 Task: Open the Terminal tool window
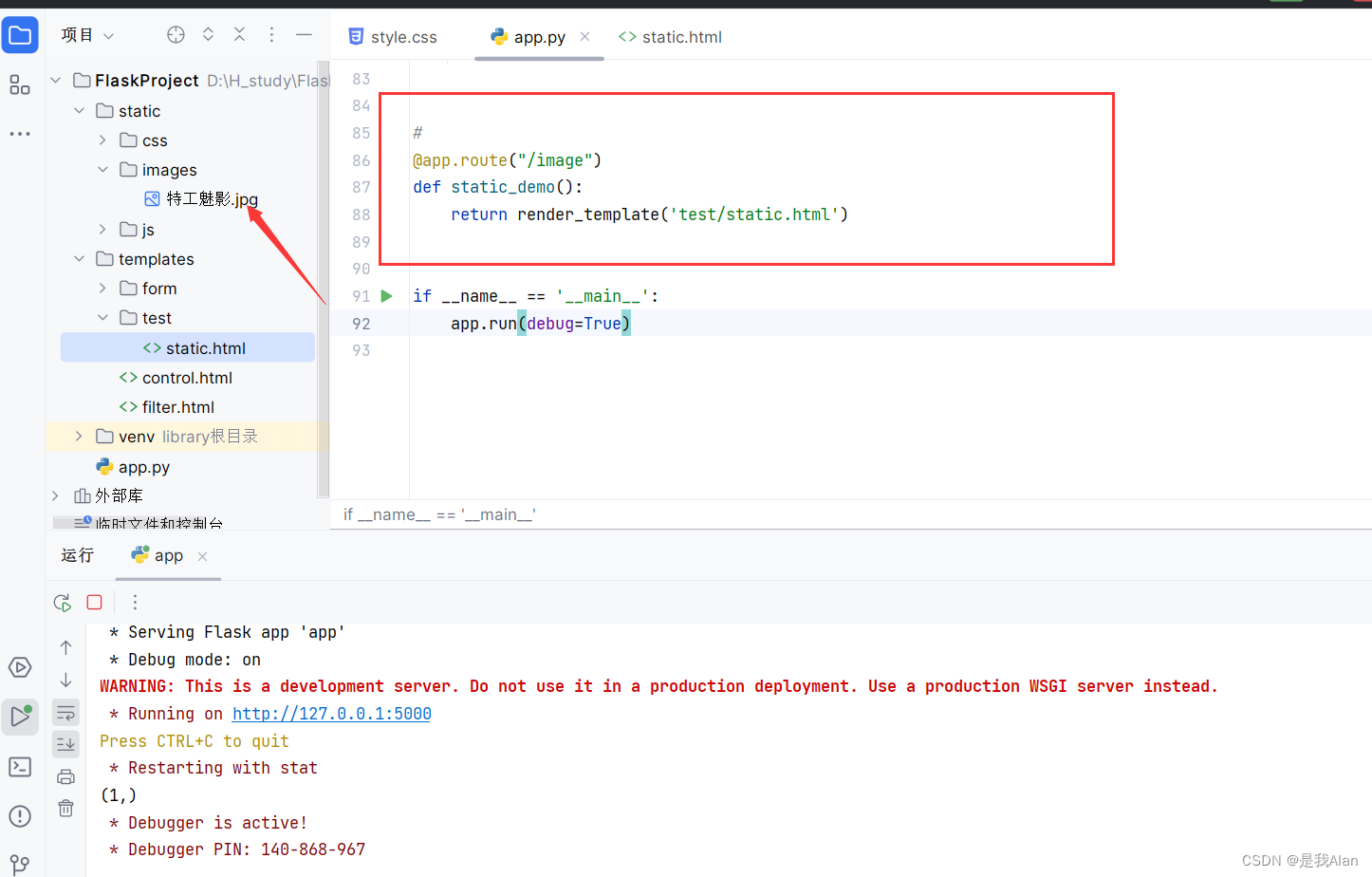pos(20,766)
